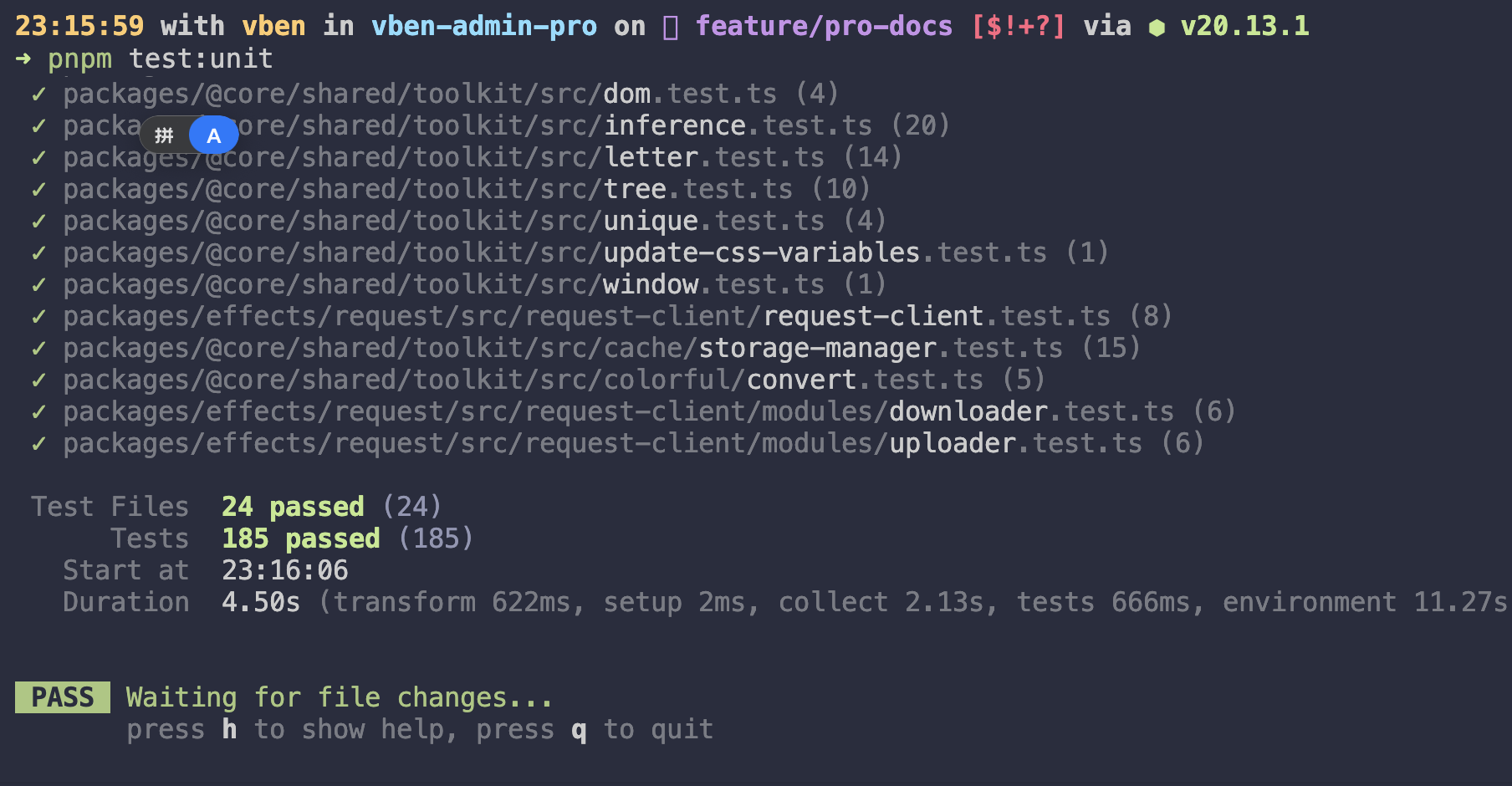Click the checkmark beside convert.test.ts
This screenshot has width=1512, height=786.
pos(38,380)
